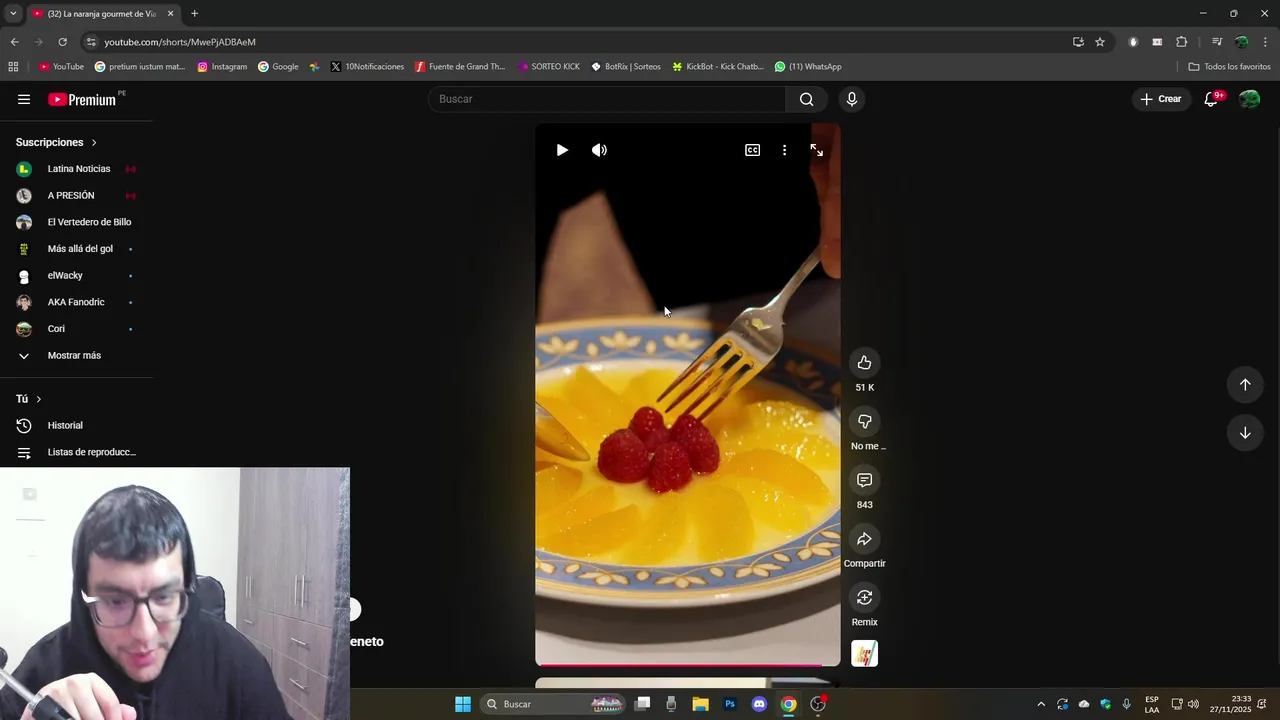Go to the next Short arrow
Viewport: 1280px width, 720px height.
[x=1245, y=433]
